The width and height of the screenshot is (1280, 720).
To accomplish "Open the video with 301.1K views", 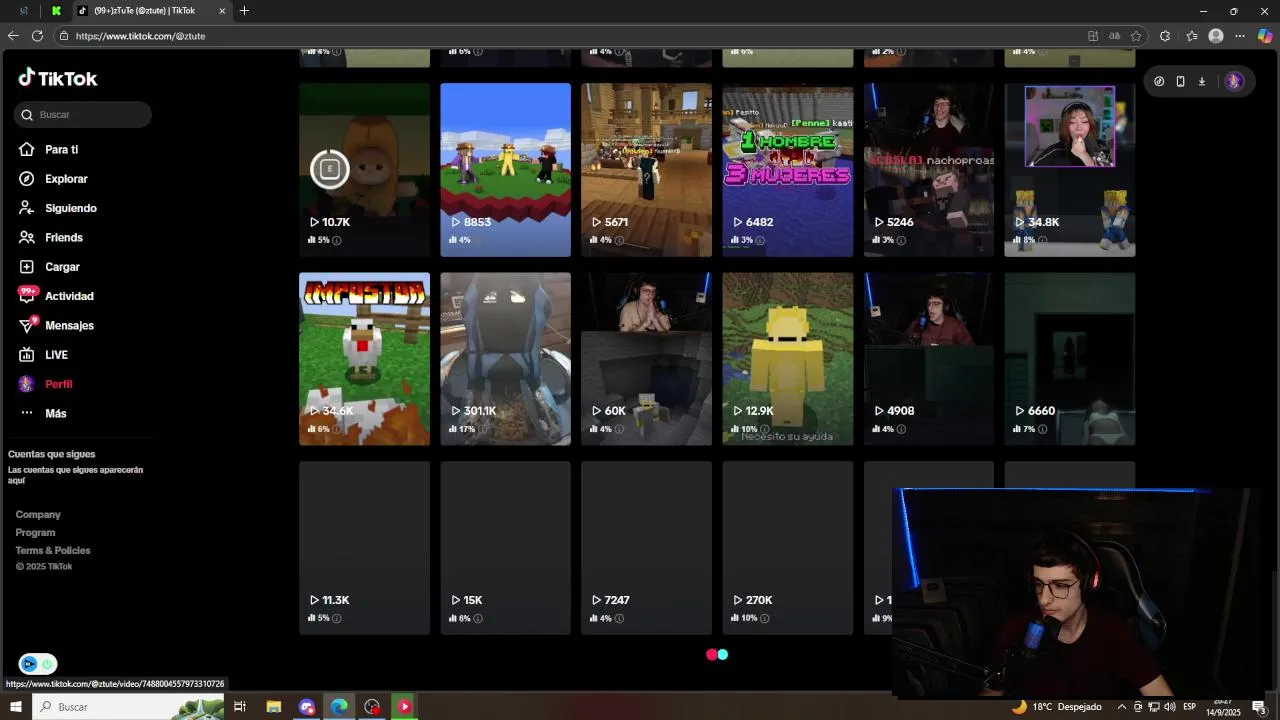I will 505,359.
